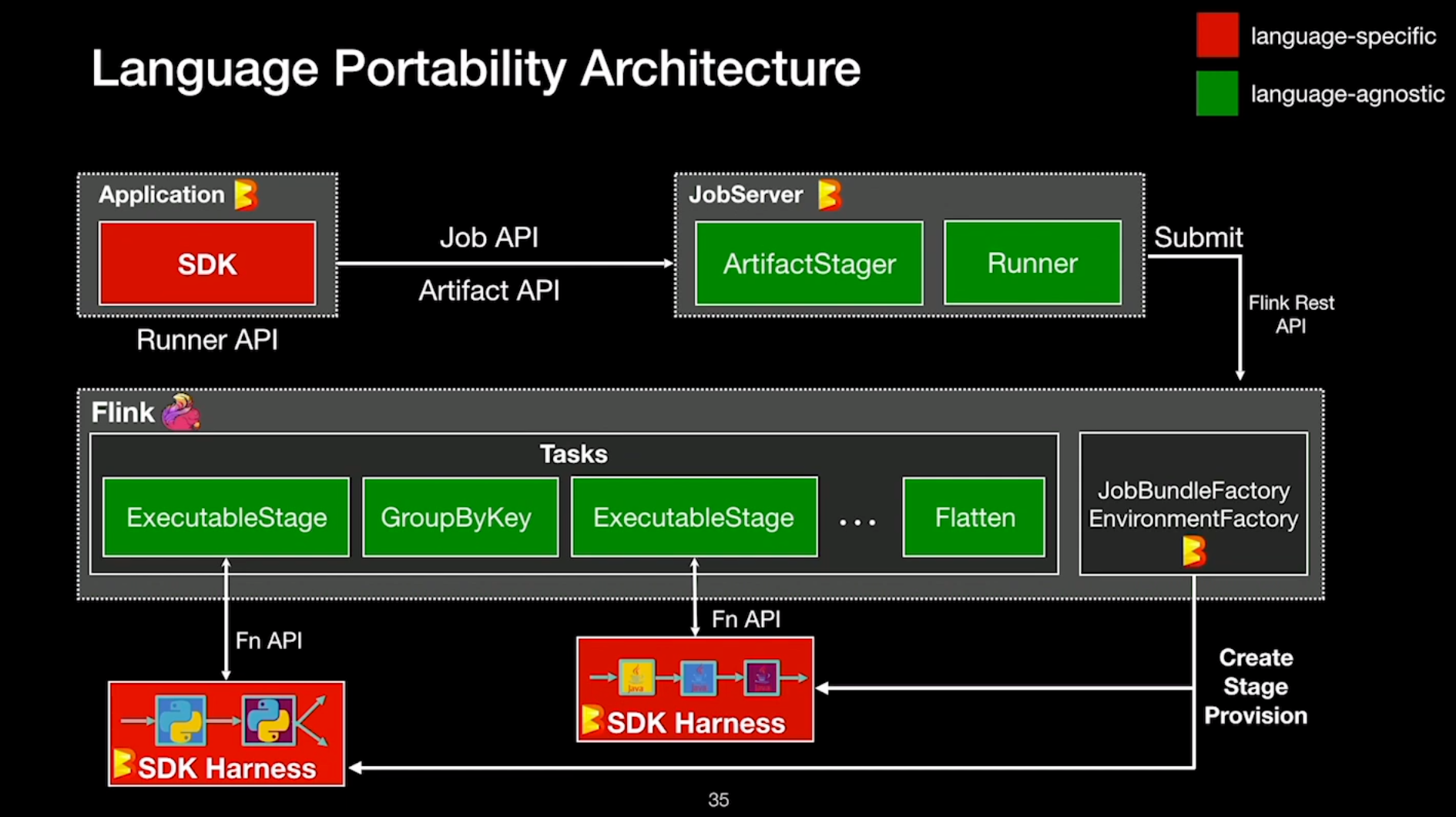This screenshot has width=1456, height=817.
Task: Click the ellipsis between ExecutableStage and Flatten
Action: [x=857, y=523]
